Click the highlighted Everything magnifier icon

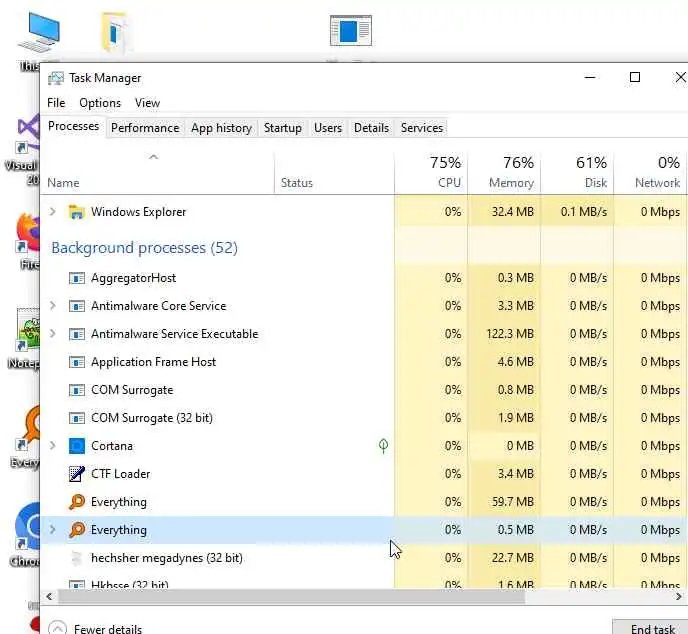(x=77, y=530)
